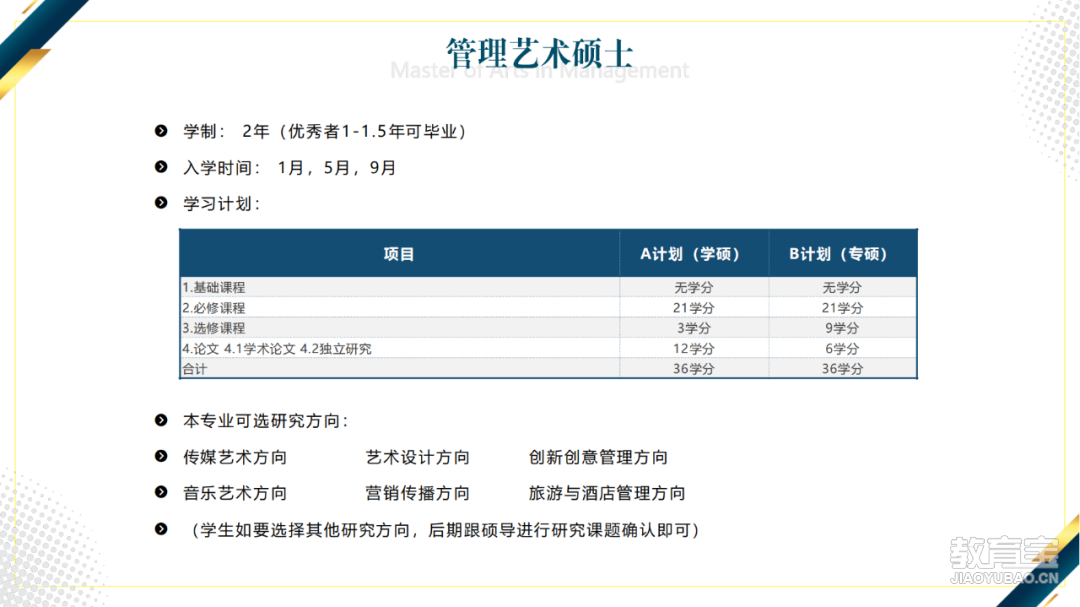
Task: Click A计划 21学分 cell for 必修课程
Action: coord(694,308)
